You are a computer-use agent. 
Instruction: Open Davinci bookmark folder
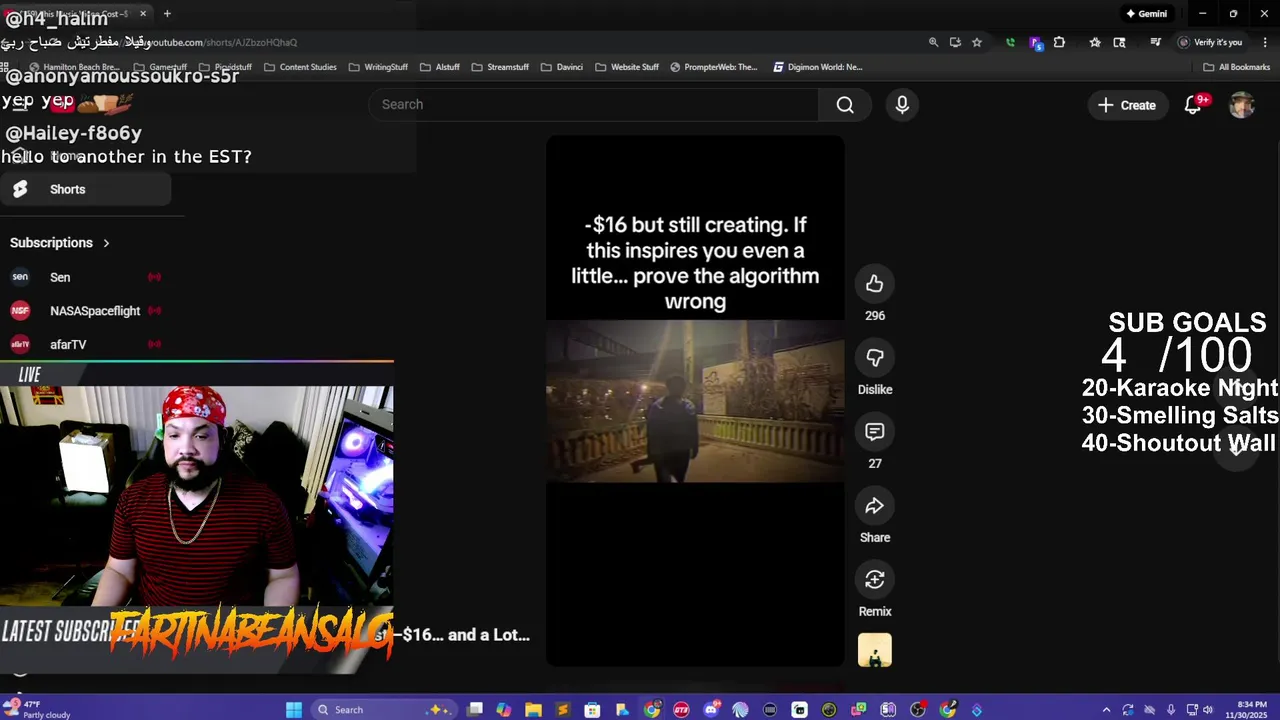point(561,67)
